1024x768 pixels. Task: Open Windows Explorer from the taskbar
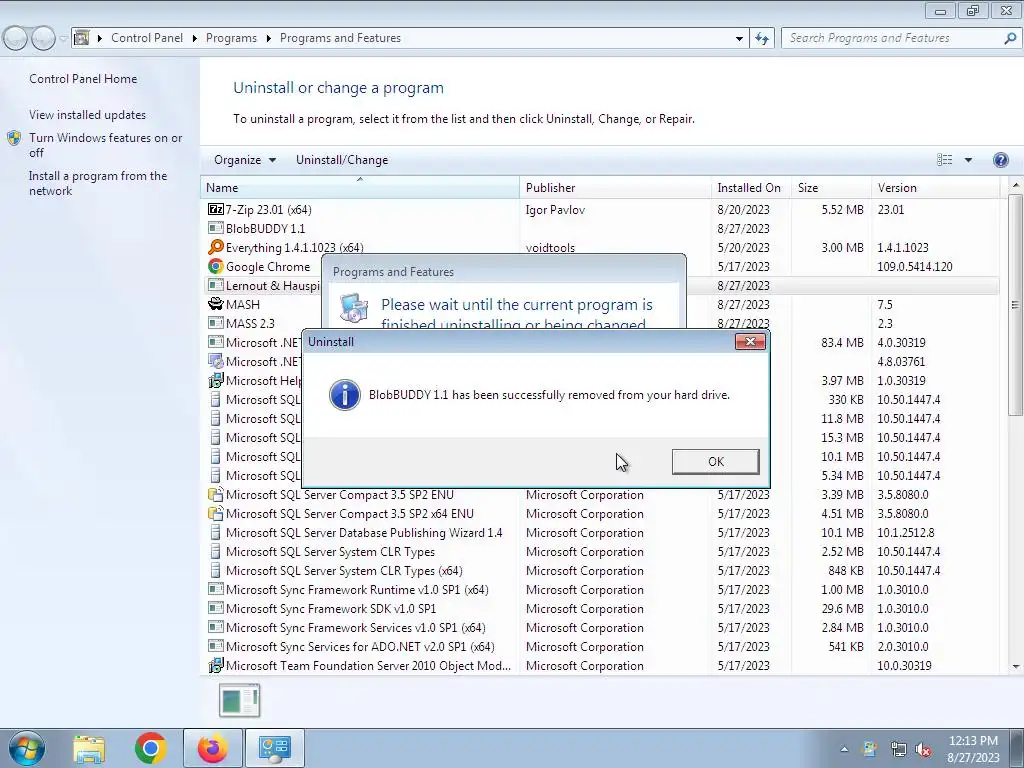tap(89, 748)
